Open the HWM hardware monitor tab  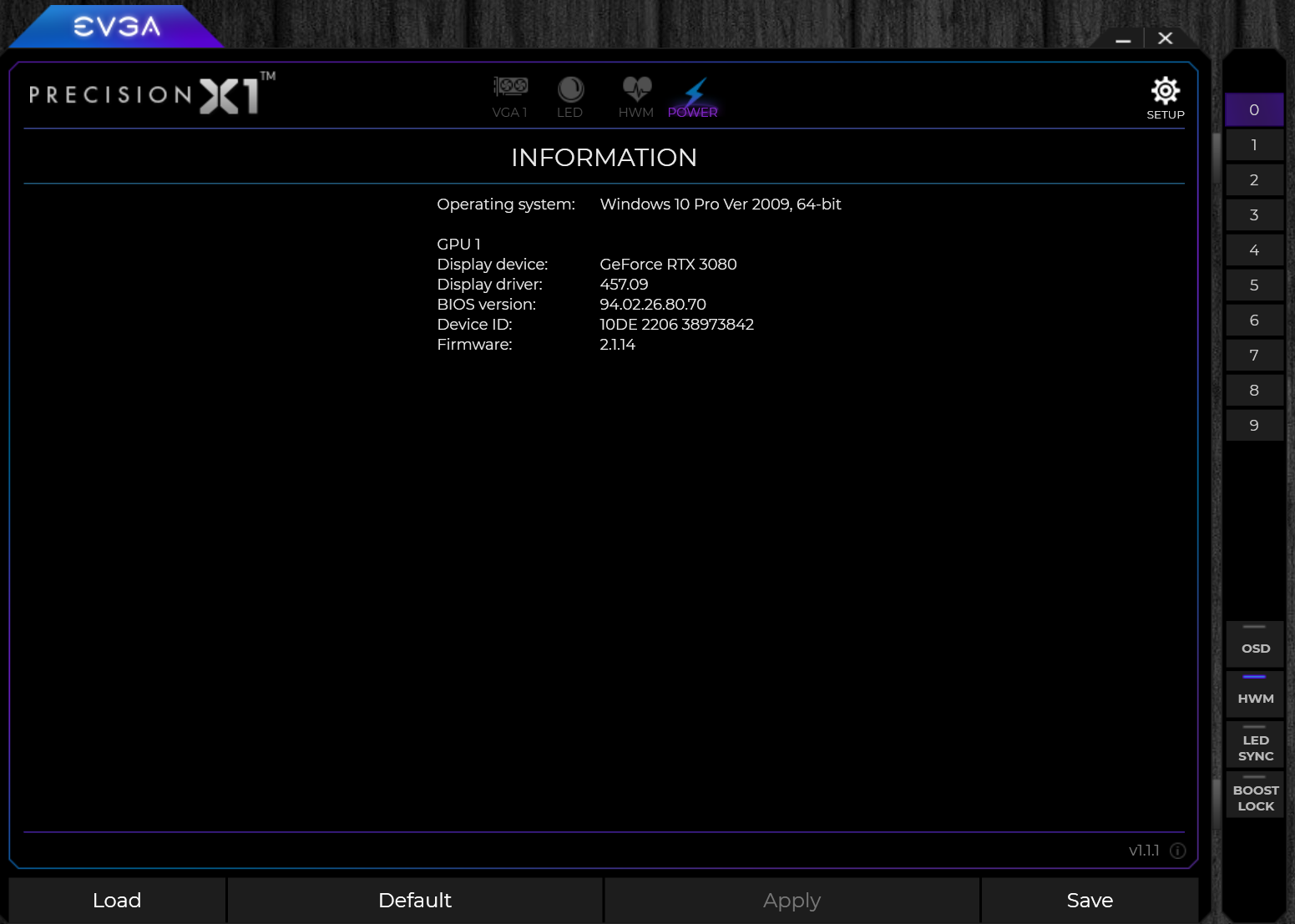636,97
